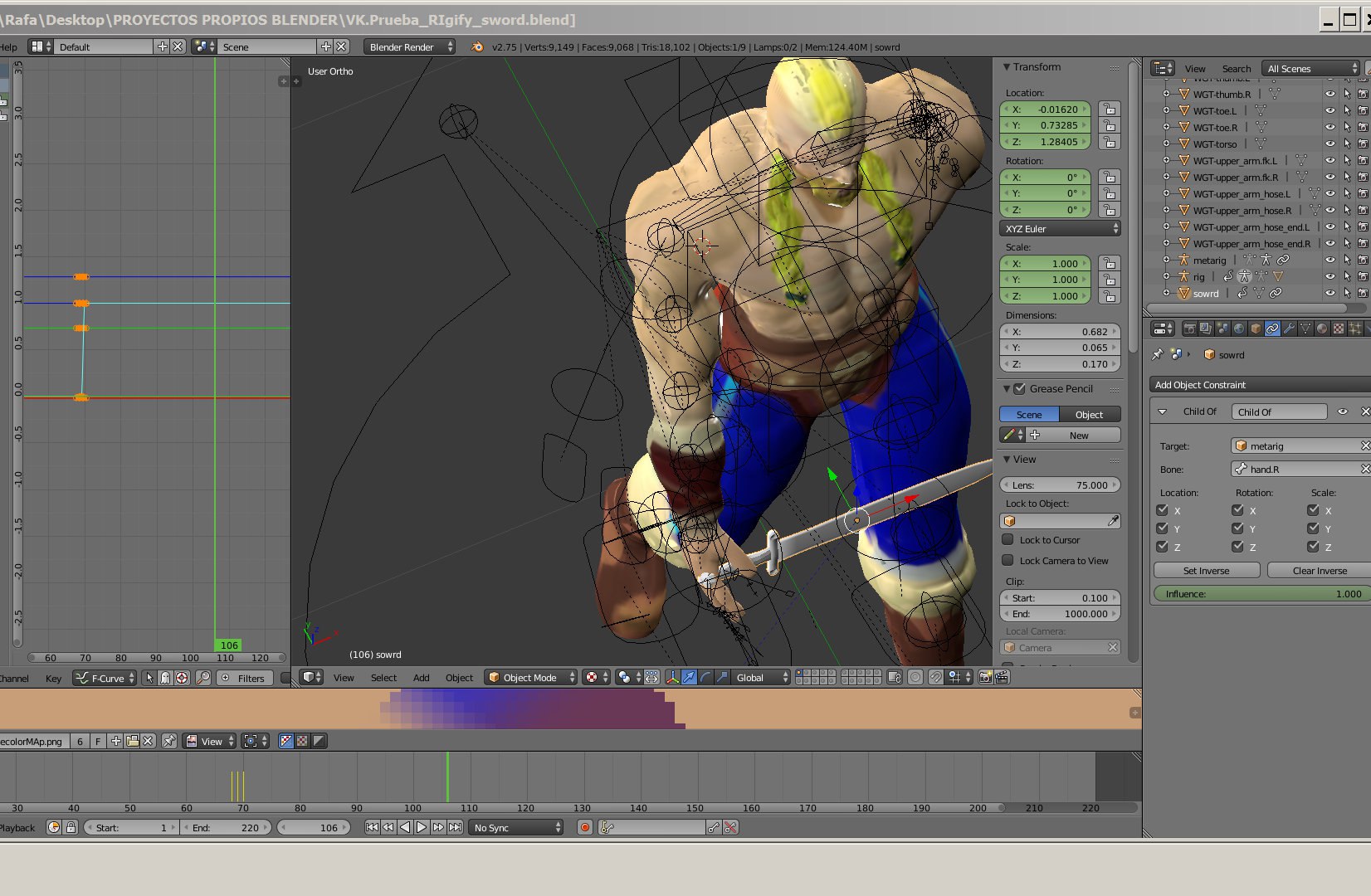
Task: Click the constraint Influence slider
Action: point(1260,594)
